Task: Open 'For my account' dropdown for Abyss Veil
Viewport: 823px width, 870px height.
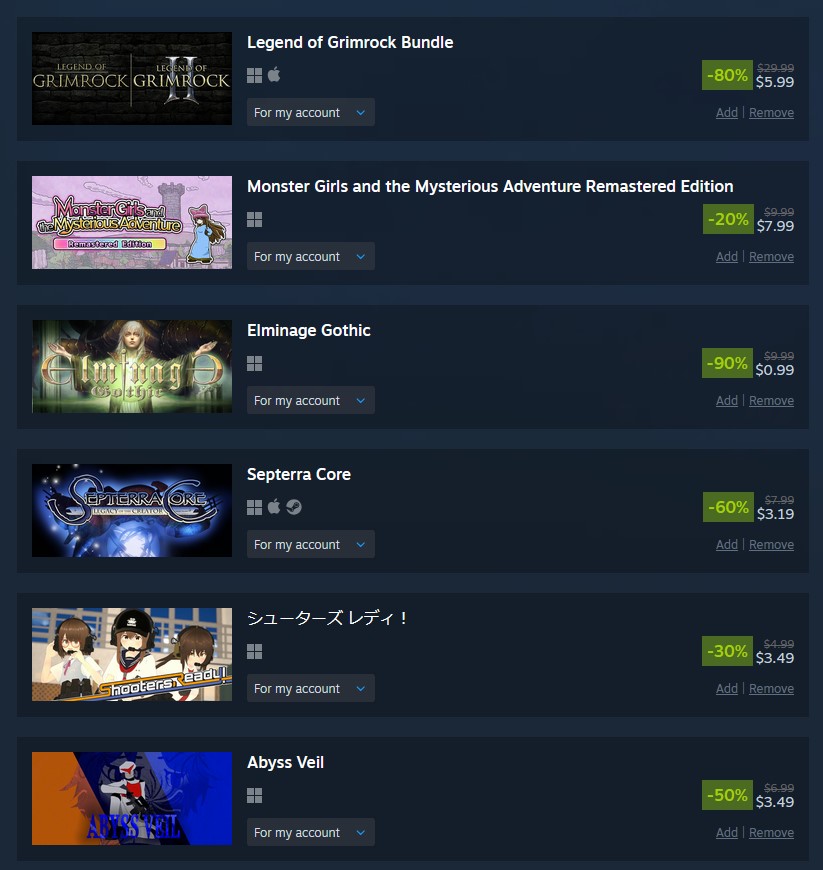Action: [x=311, y=832]
